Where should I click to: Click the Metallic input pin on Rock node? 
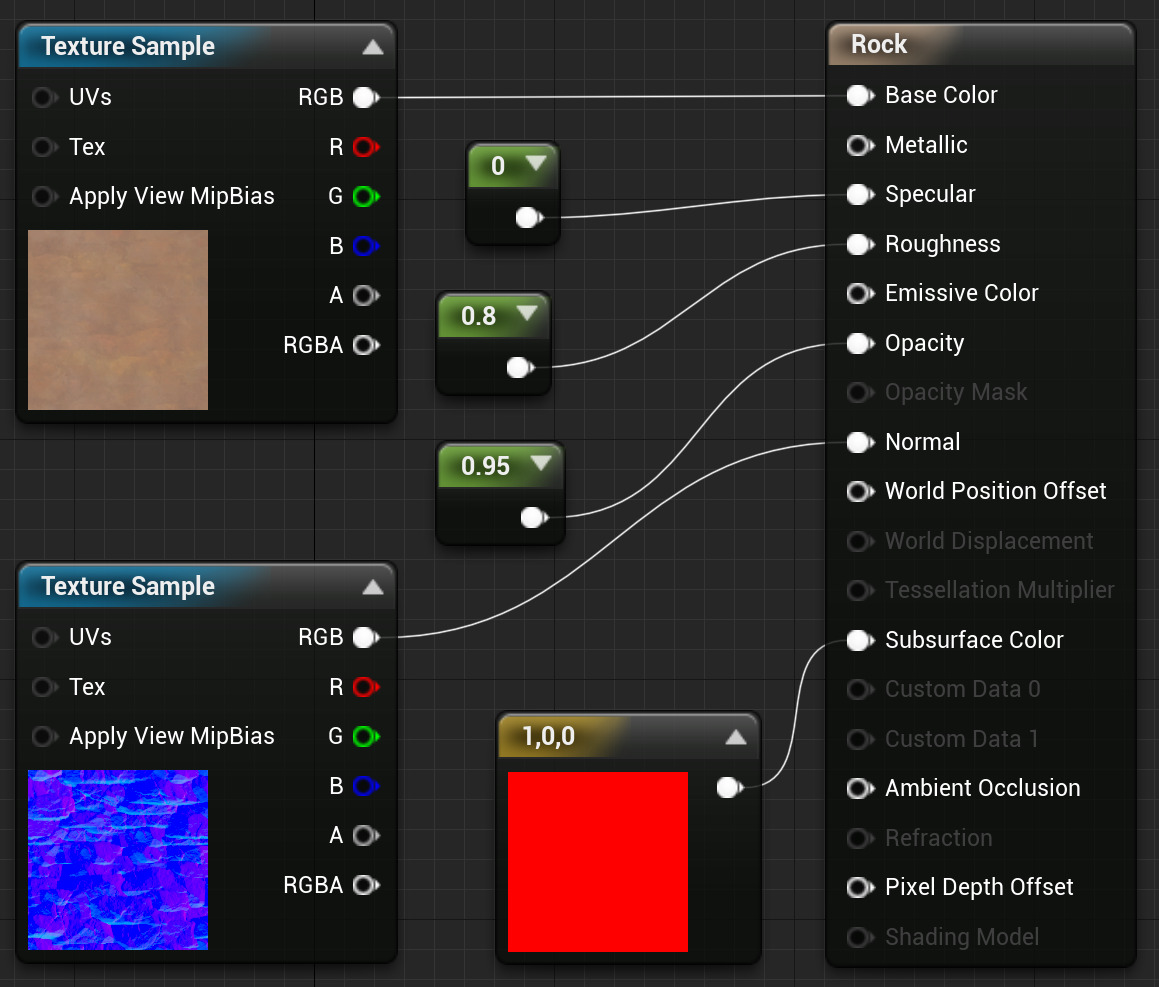858,146
